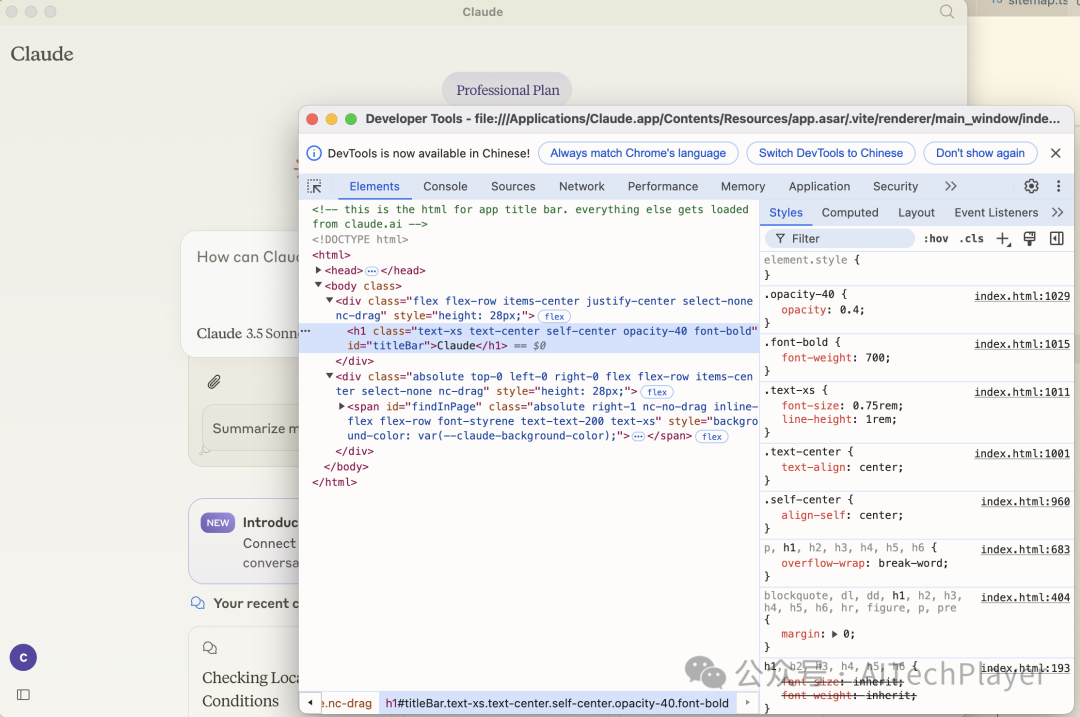Viewport: 1080px width, 717px height.
Task: Activate the element inspector picker icon
Action: pos(314,187)
